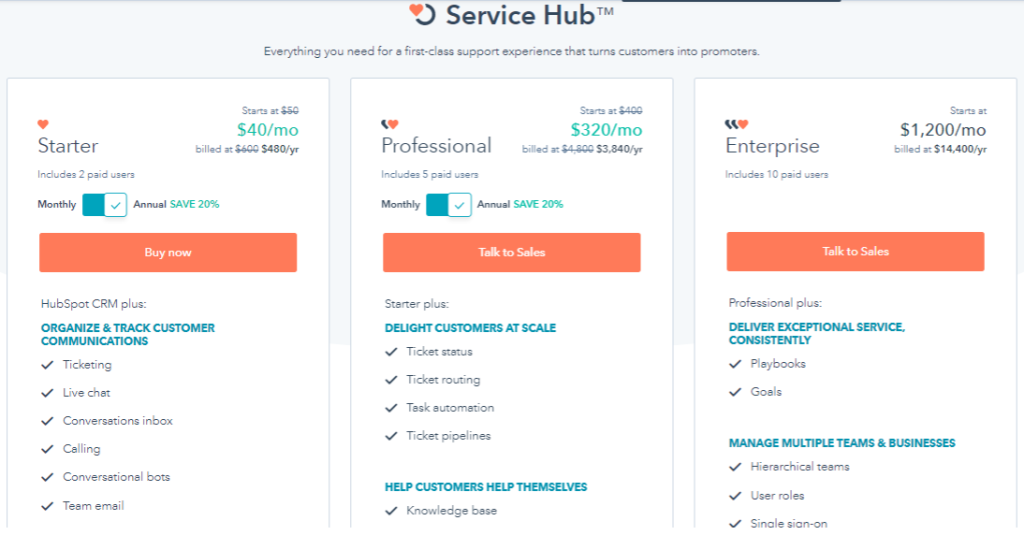Click the Task automation feature item
The width and height of the screenshot is (1024, 550).
[x=450, y=408]
